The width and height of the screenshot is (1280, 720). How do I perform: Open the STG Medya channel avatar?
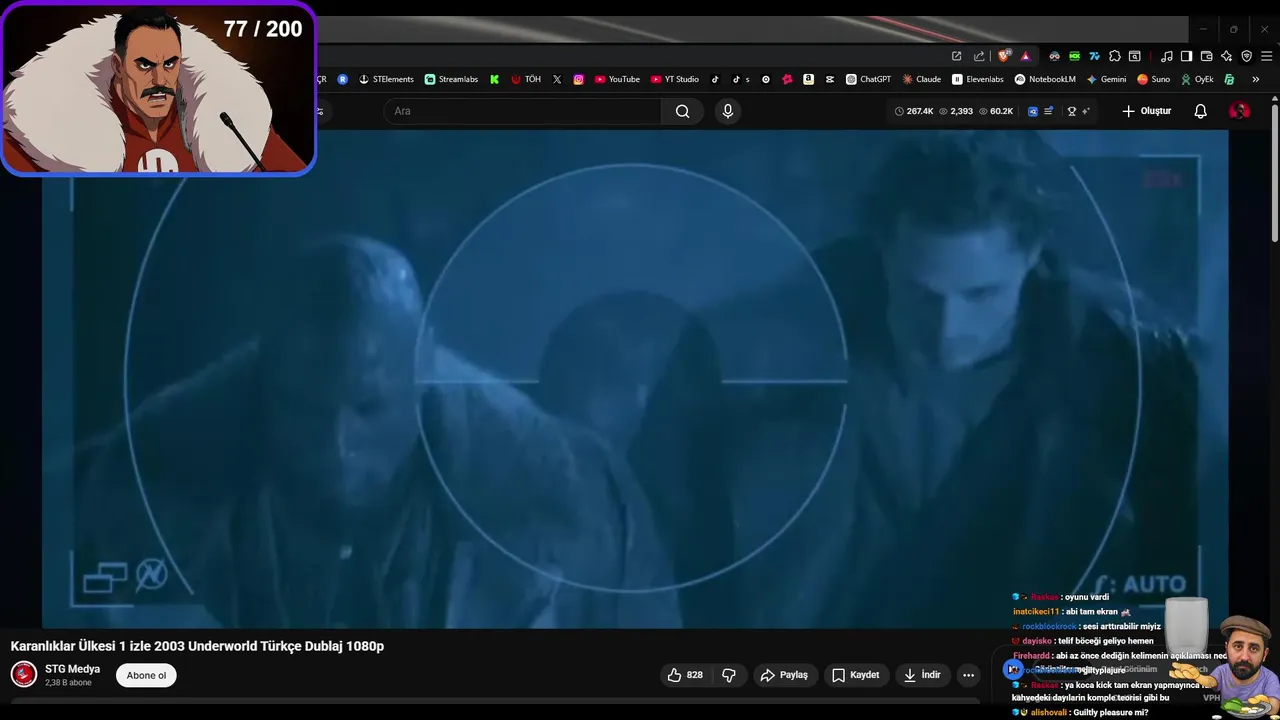[x=24, y=675]
